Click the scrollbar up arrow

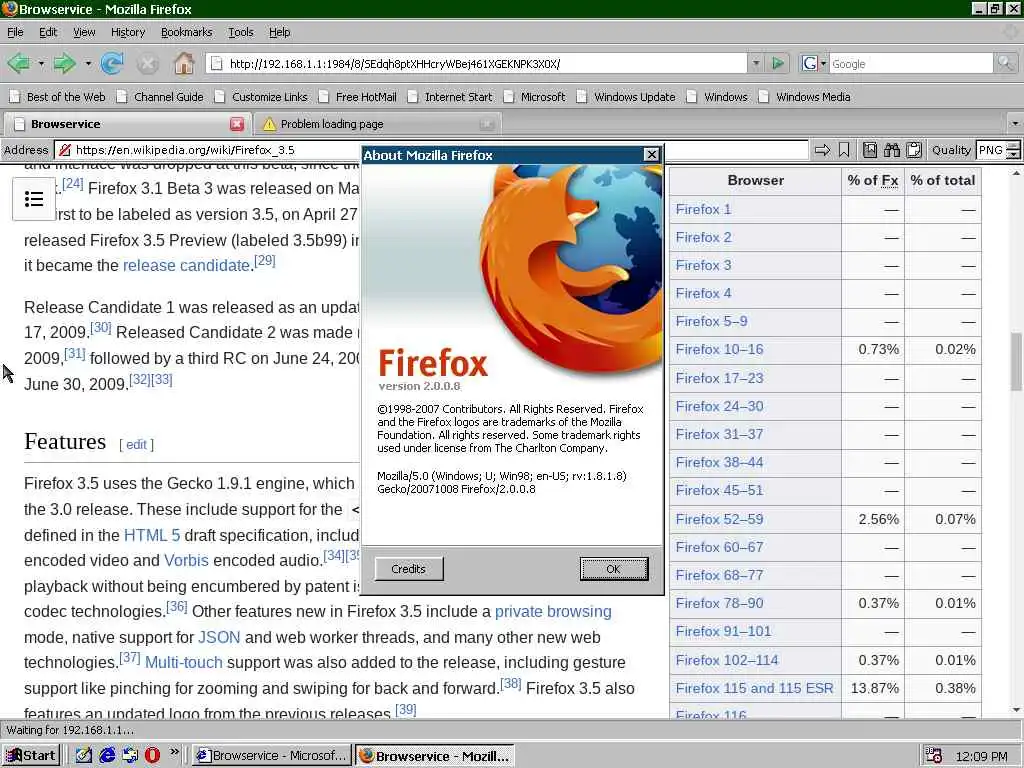click(1016, 173)
